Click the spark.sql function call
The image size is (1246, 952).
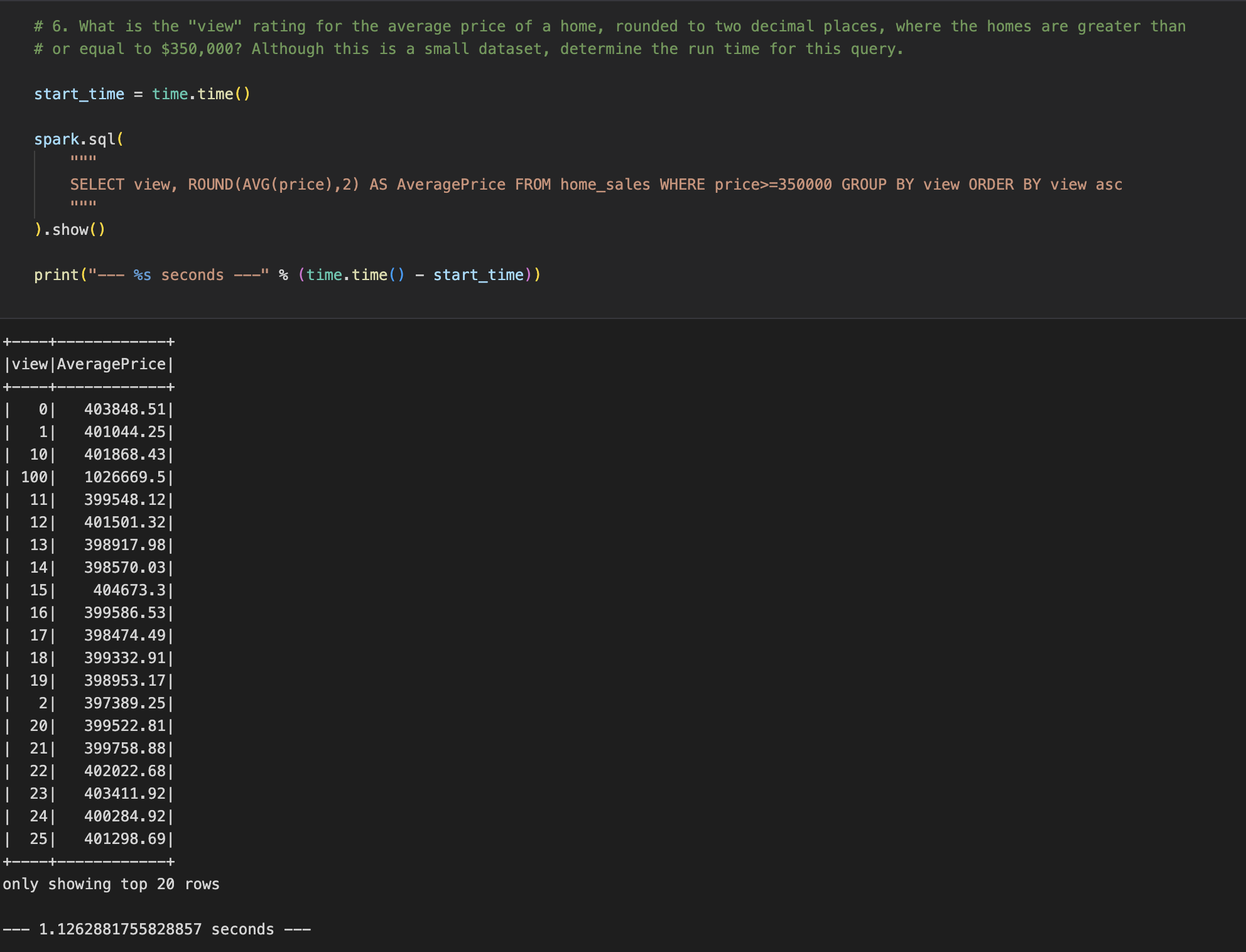coord(77,139)
